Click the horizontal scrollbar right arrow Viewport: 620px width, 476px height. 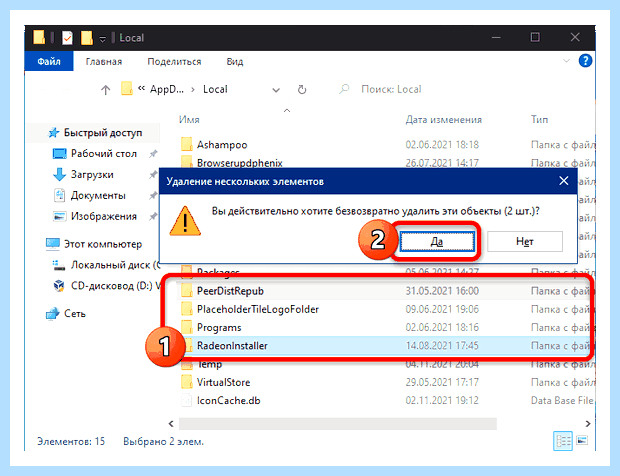pyautogui.click(x=588, y=424)
